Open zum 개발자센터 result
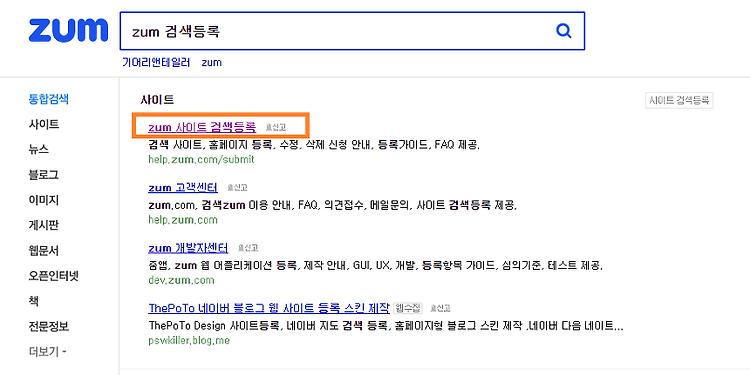Screen dimensions: 750x375 [188, 248]
